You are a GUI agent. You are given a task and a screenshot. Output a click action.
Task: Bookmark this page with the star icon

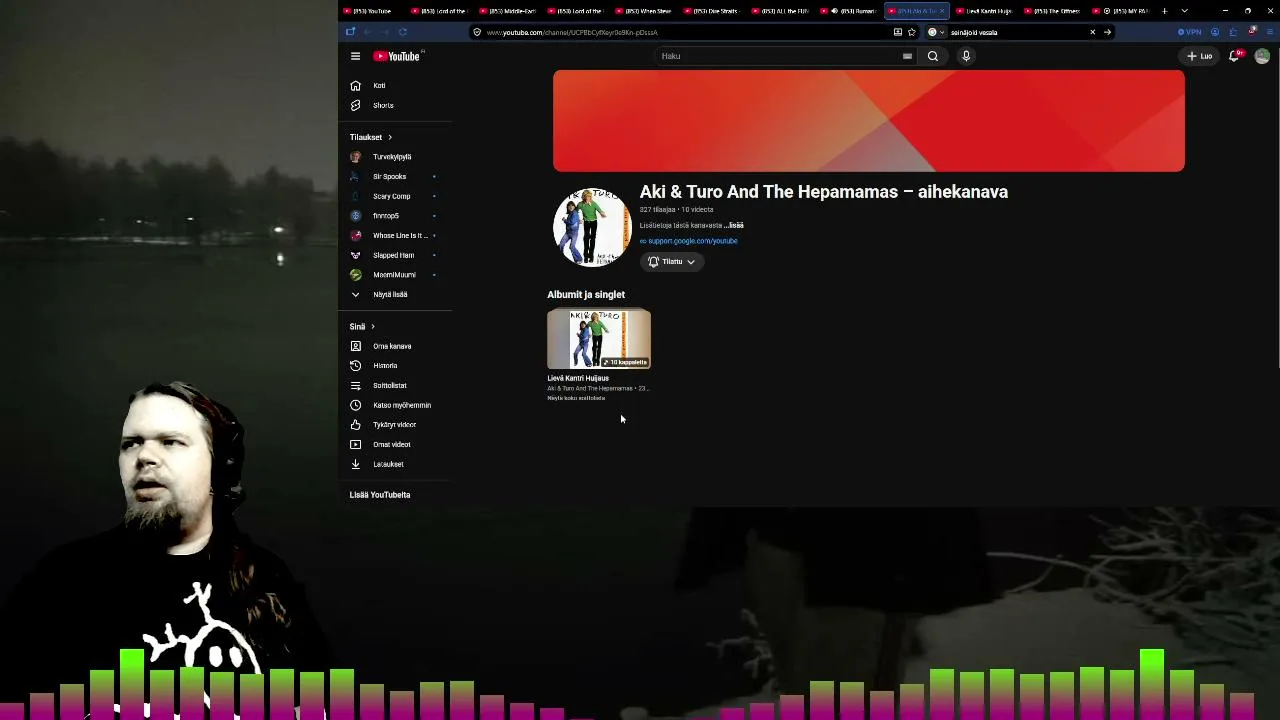[x=911, y=32]
